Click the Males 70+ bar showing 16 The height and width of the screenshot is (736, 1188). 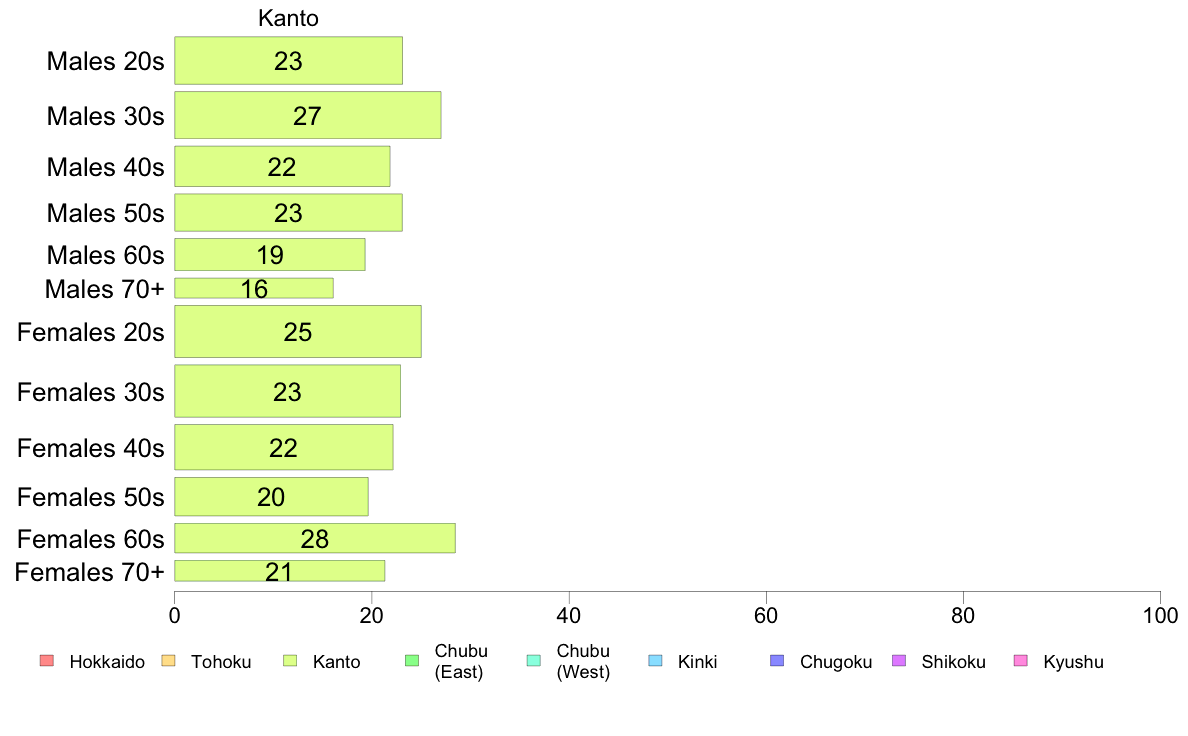pyautogui.click(x=254, y=288)
